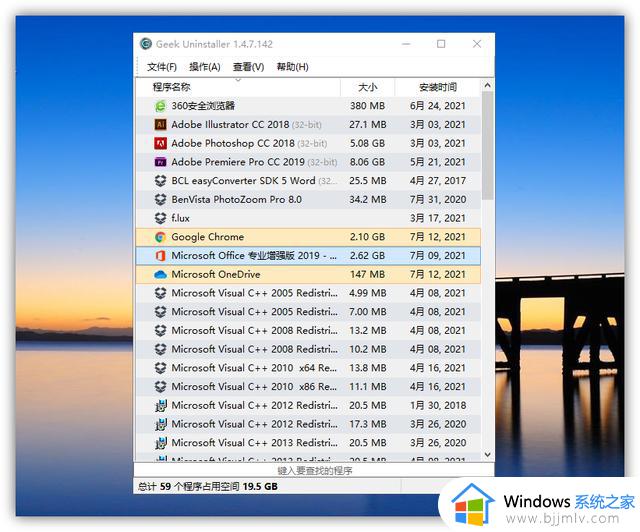Click the icon of the 13.2 MB Visual C++ 2008 row
640x532 pixels.
(x=160, y=331)
